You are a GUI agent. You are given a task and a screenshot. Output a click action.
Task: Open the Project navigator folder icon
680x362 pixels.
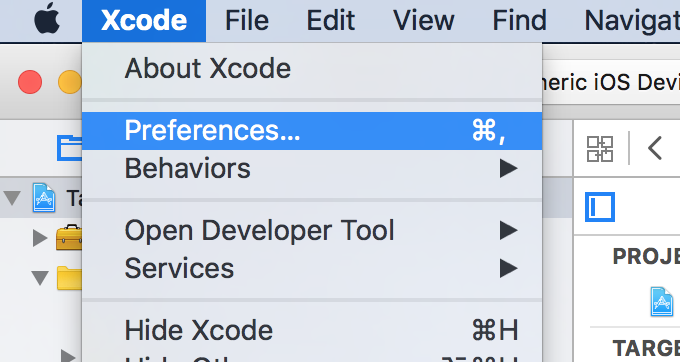69,148
